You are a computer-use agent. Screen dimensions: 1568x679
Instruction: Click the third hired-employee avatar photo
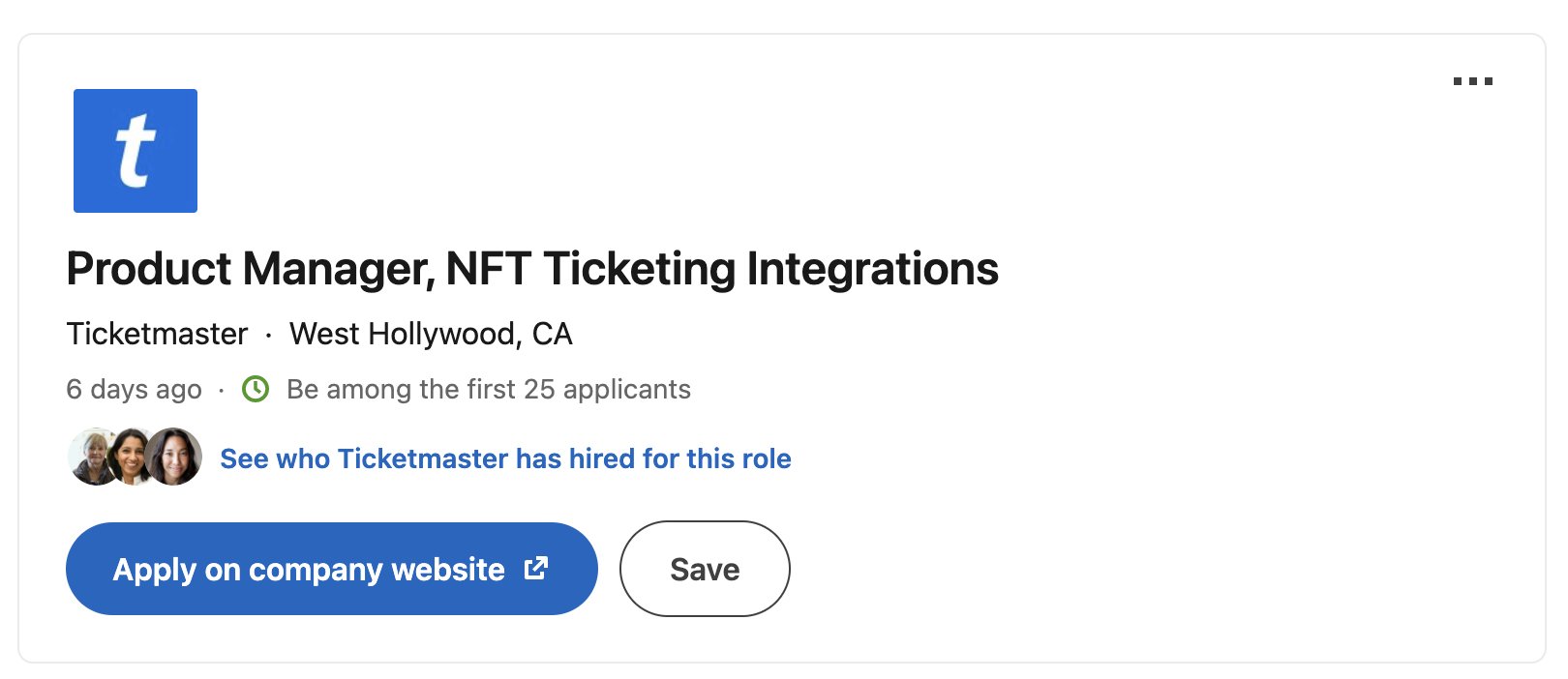[x=175, y=457]
